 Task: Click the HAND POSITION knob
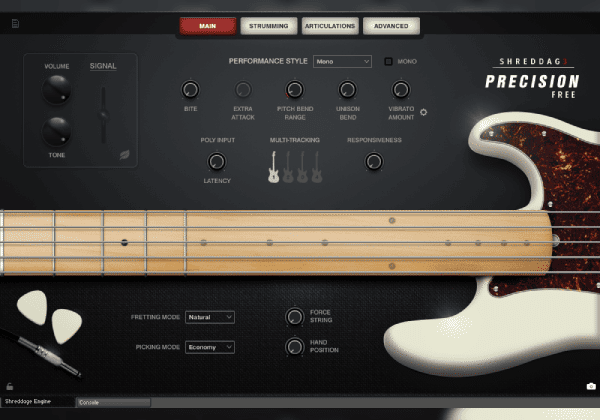294,347
